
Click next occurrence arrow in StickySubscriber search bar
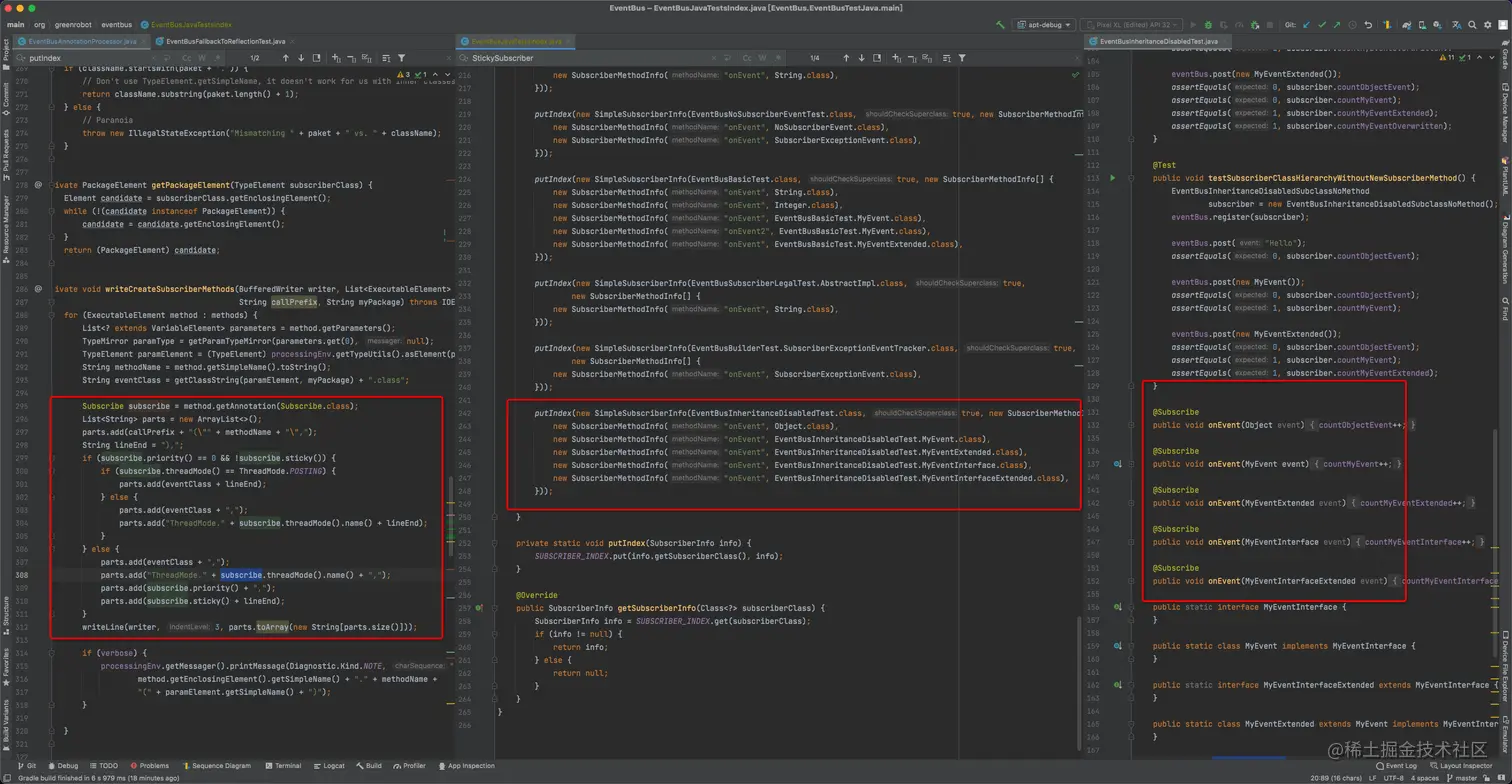(861, 58)
